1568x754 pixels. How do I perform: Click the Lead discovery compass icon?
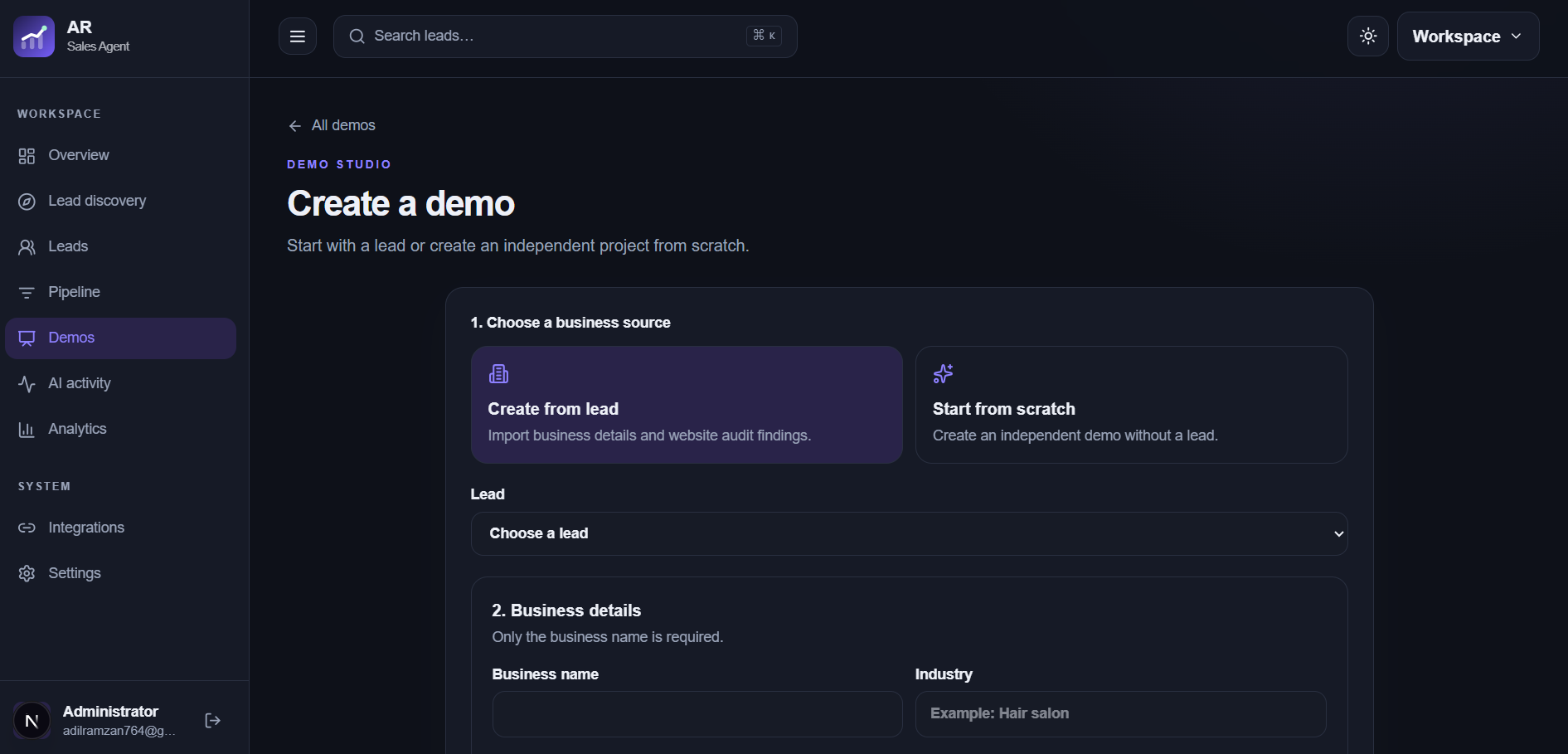coord(27,202)
